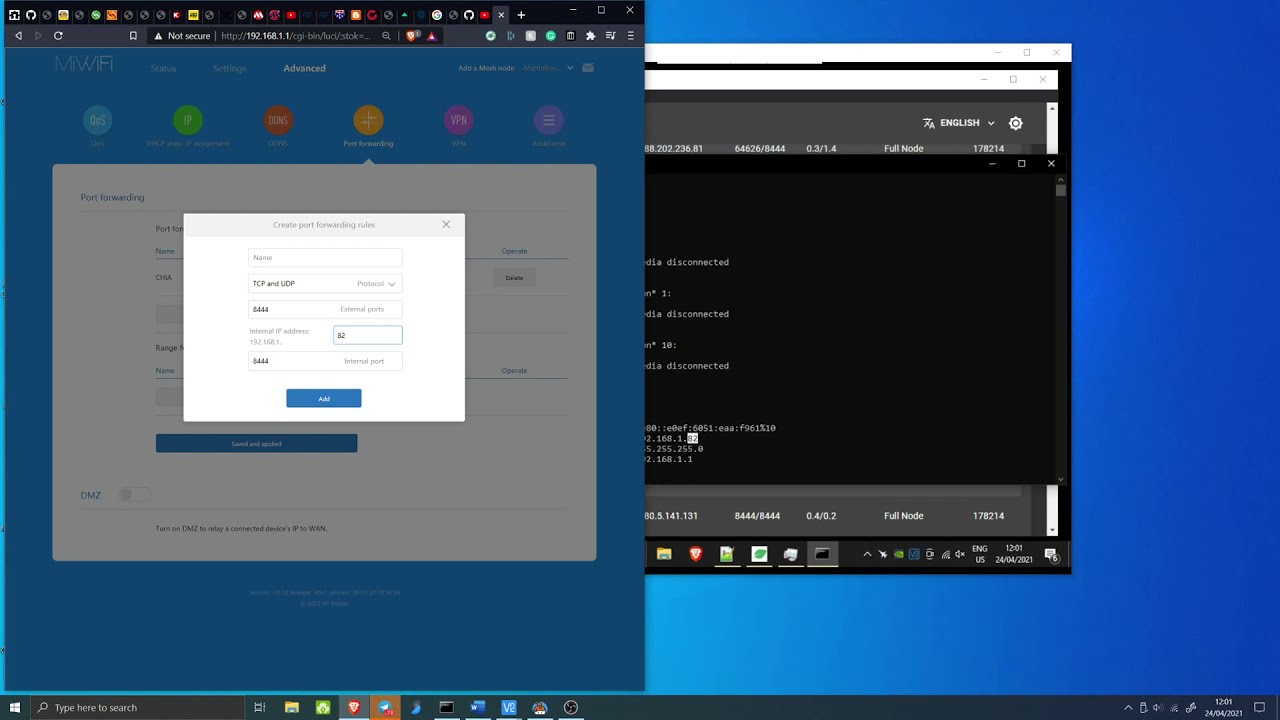
Task: Open the QoS icon in MiWiFi
Action: tap(97, 120)
